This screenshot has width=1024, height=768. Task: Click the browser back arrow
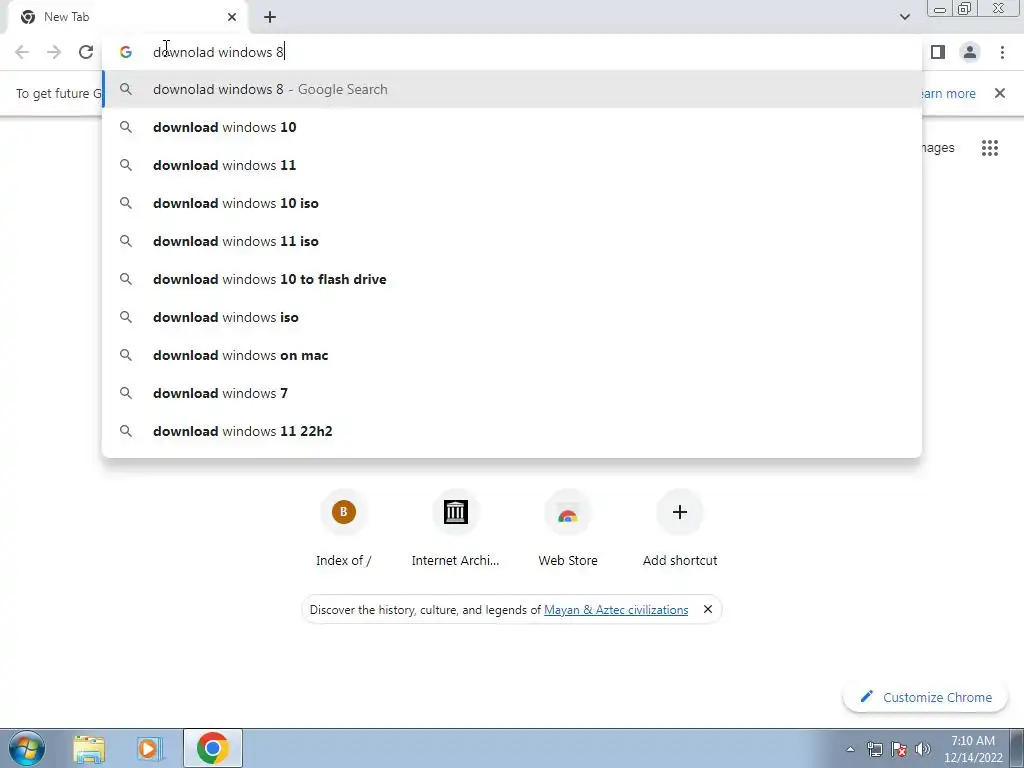click(22, 52)
